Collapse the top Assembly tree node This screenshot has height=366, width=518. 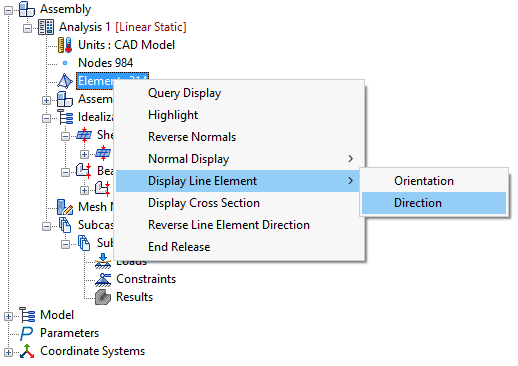pos(8,10)
